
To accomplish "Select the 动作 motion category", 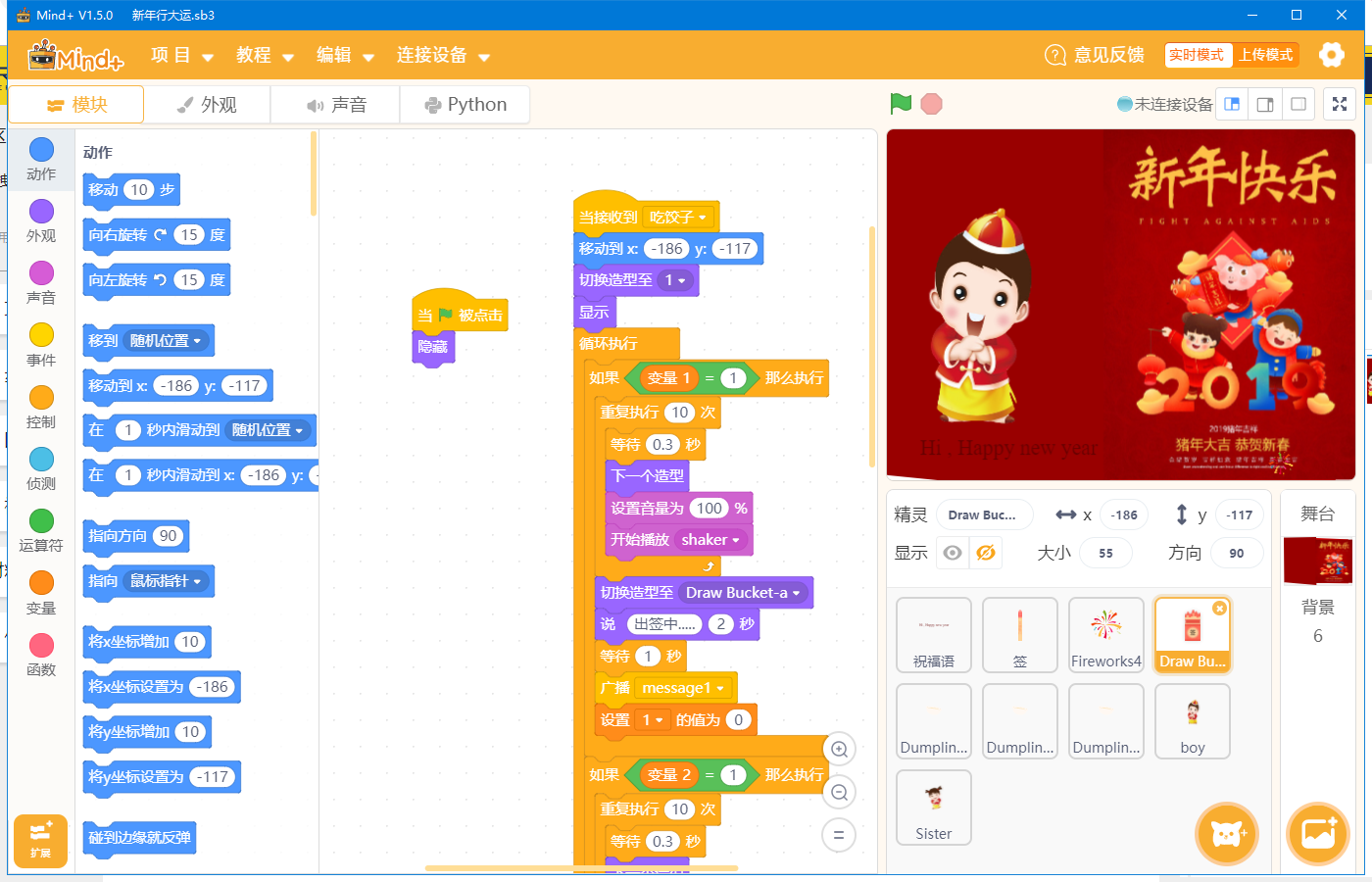I will (x=41, y=160).
